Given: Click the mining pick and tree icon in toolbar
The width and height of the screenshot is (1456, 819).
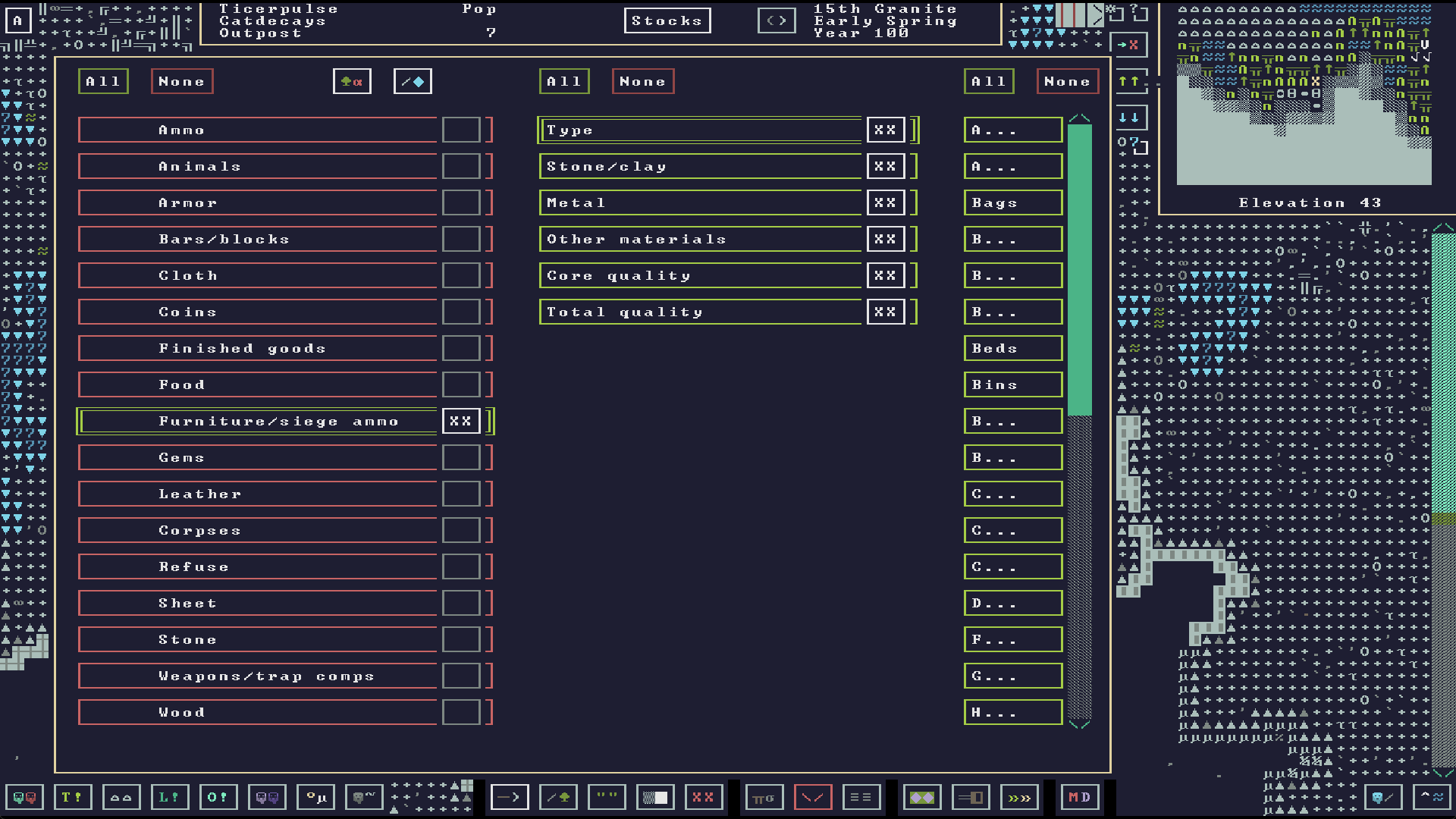Looking at the screenshot, I should [559, 797].
